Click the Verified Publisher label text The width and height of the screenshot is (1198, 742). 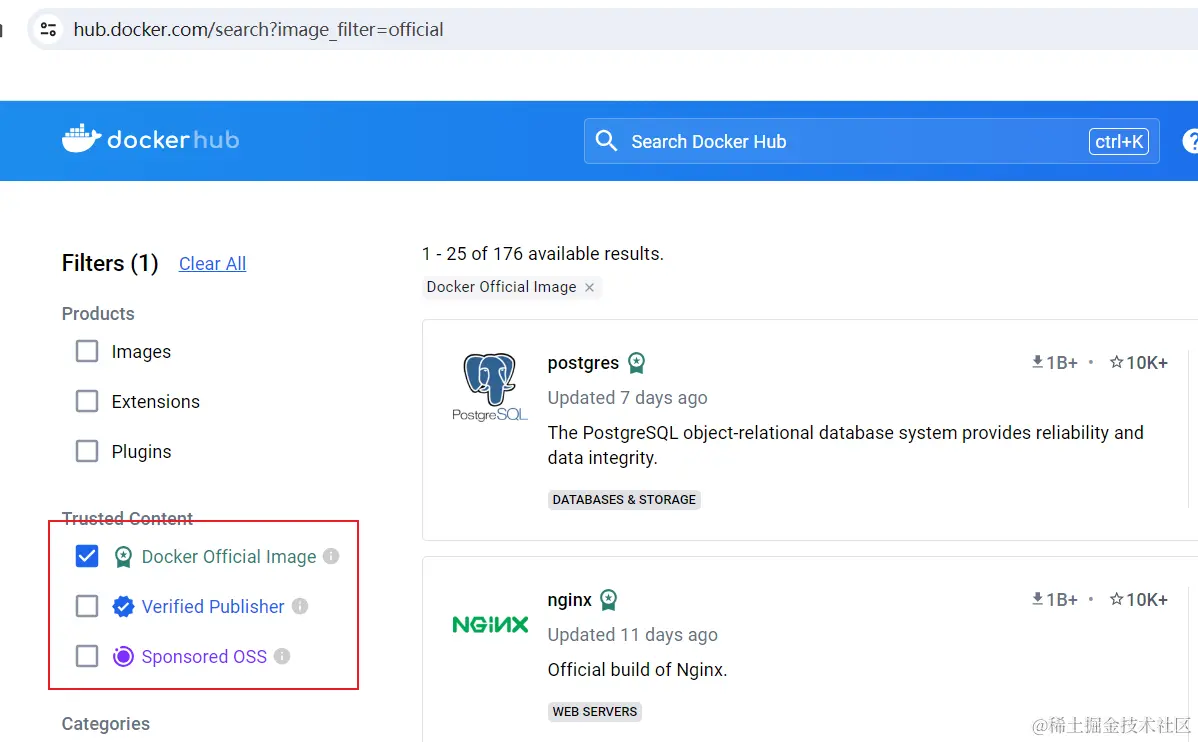(213, 607)
